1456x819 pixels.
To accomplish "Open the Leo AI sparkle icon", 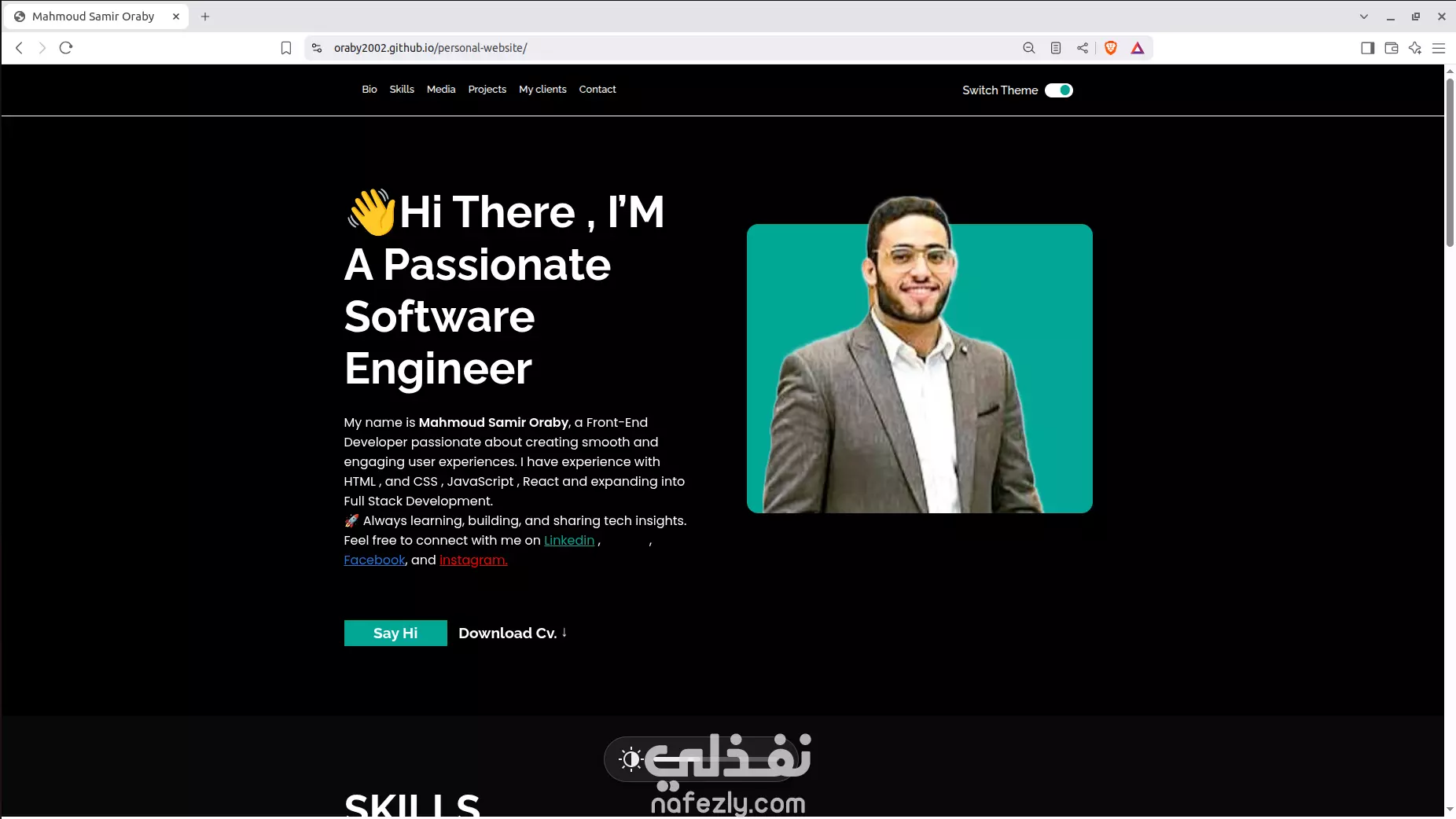I will (1415, 48).
